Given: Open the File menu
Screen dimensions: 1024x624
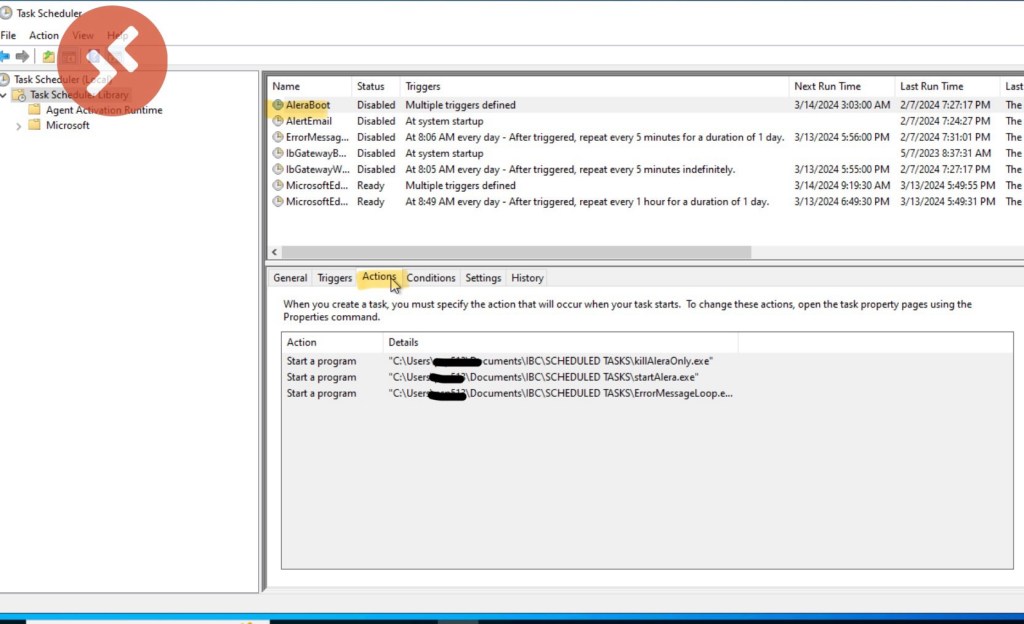Looking at the screenshot, I should [x=8, y=35].
